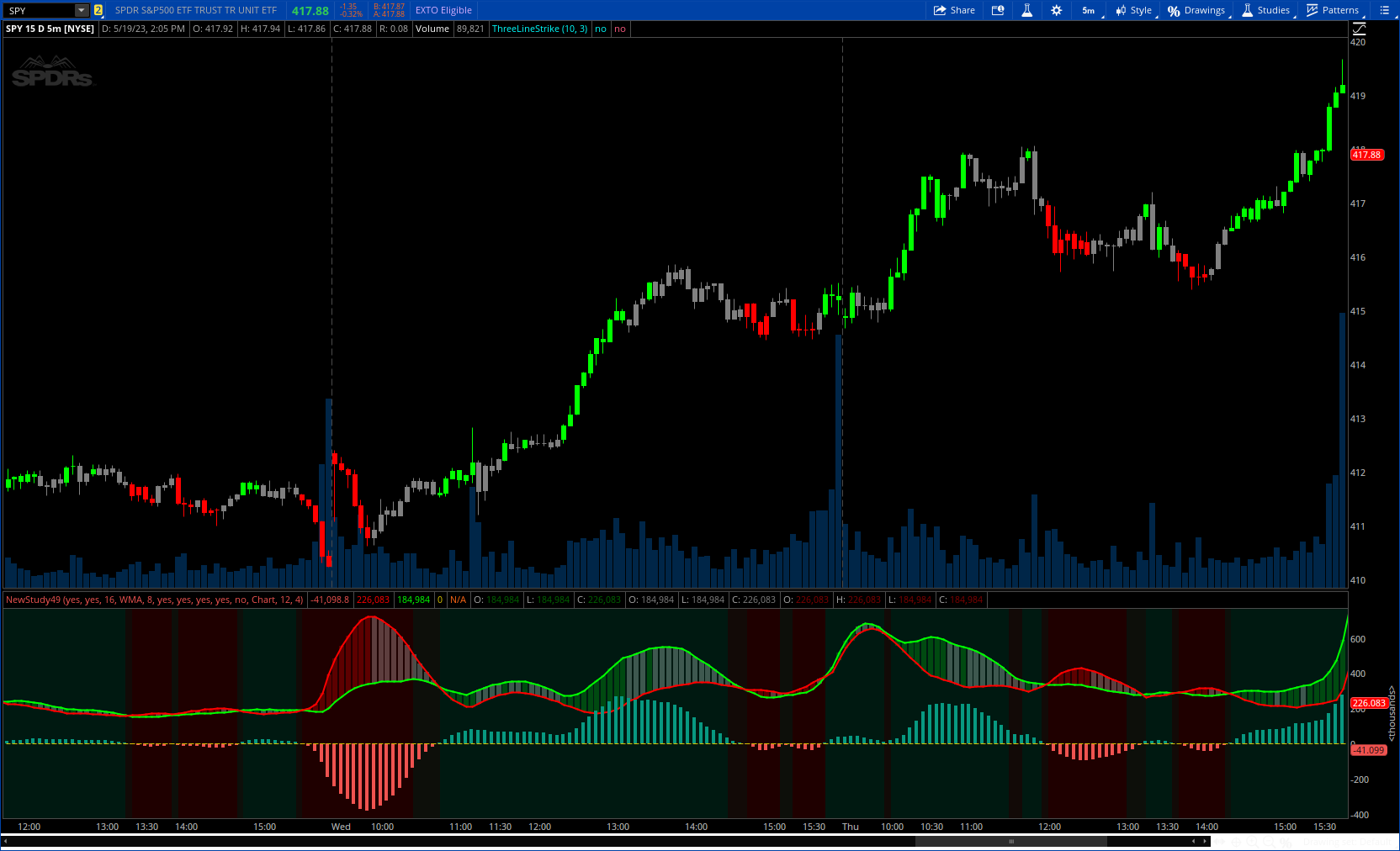Click SPY 15 D 5m [NYSE] chart title
Image resolution: width=1400 pixels, height=851 pixels.
coord(50,29)
